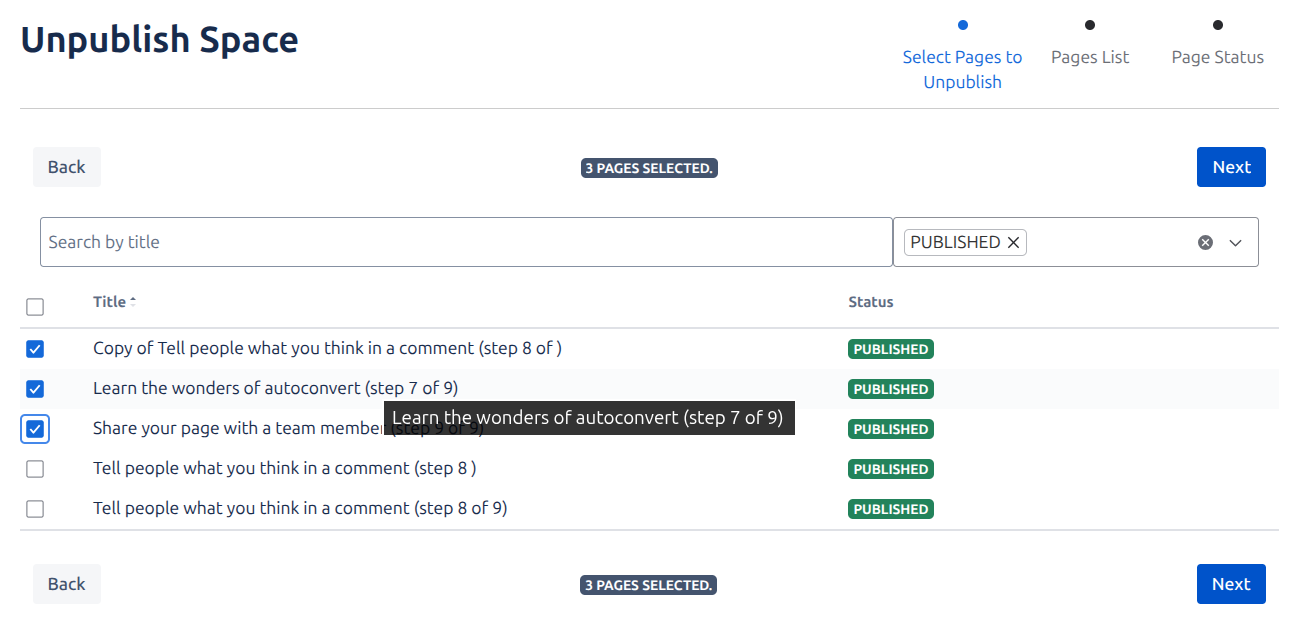1292x638 pixels.
Task: Go to Select Pages to Unpublish step
Action: click(962, 69)
